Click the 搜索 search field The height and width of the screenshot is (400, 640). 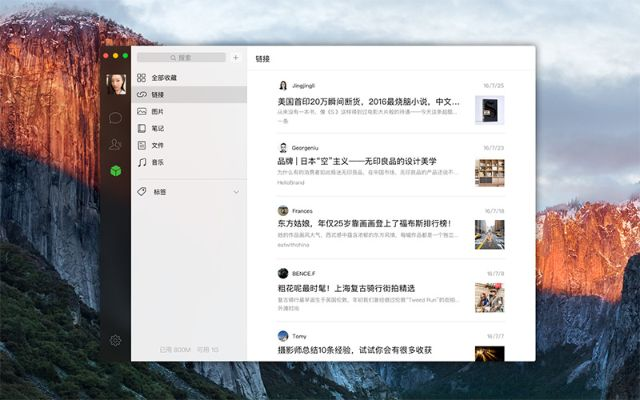click(x=183, y=58)
